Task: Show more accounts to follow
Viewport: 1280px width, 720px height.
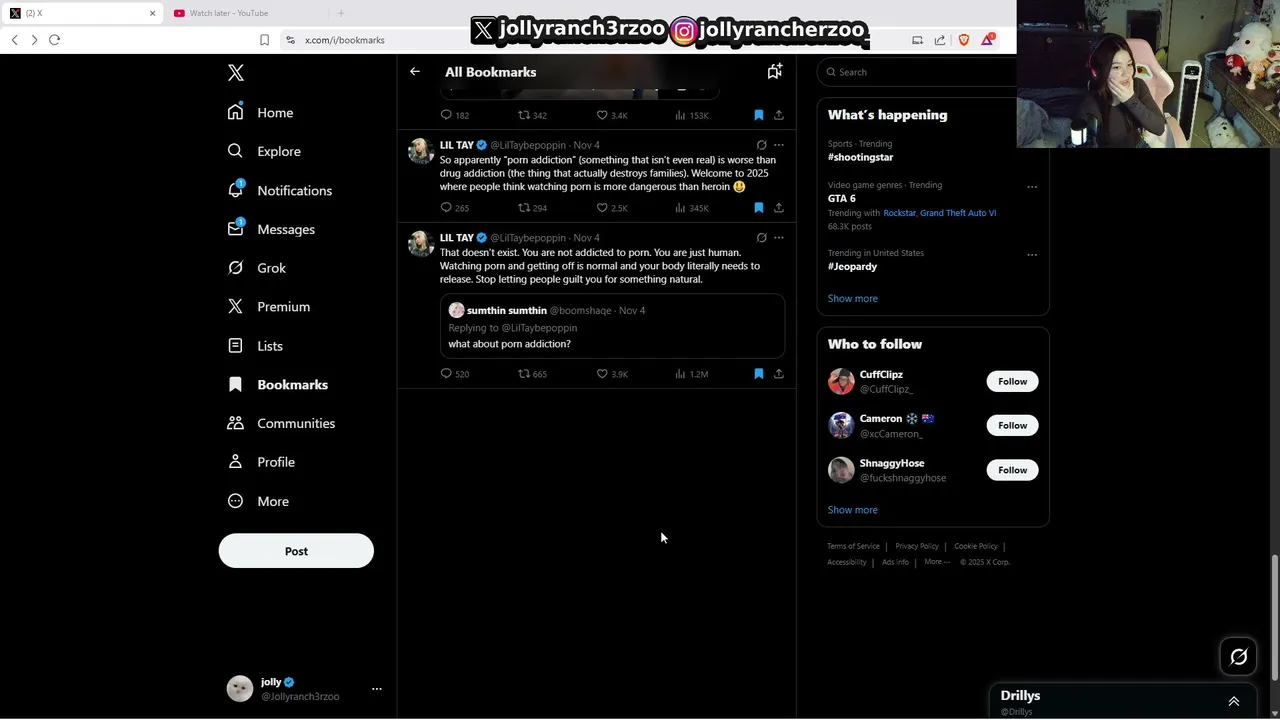Action: (x=852, y=510)
